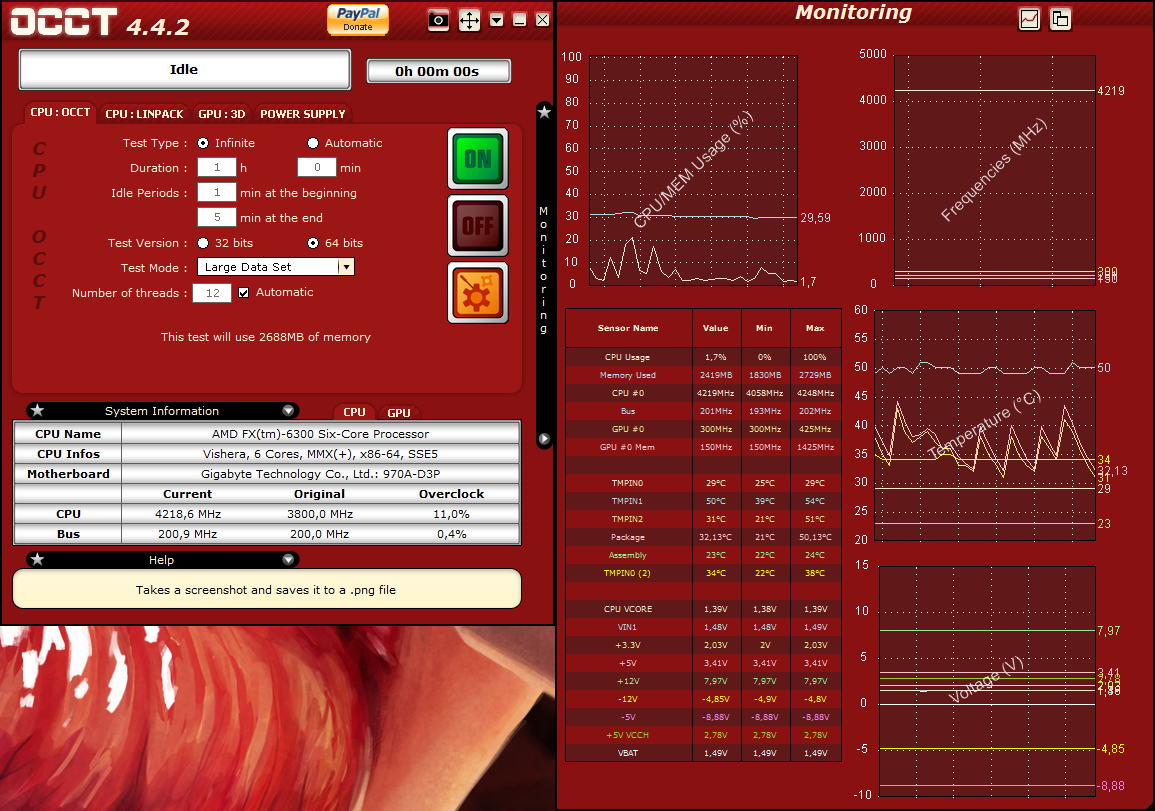This screenshot has width=1155, height=811.
Task: Open the CPU system info tab
Action: pos(354,412)
